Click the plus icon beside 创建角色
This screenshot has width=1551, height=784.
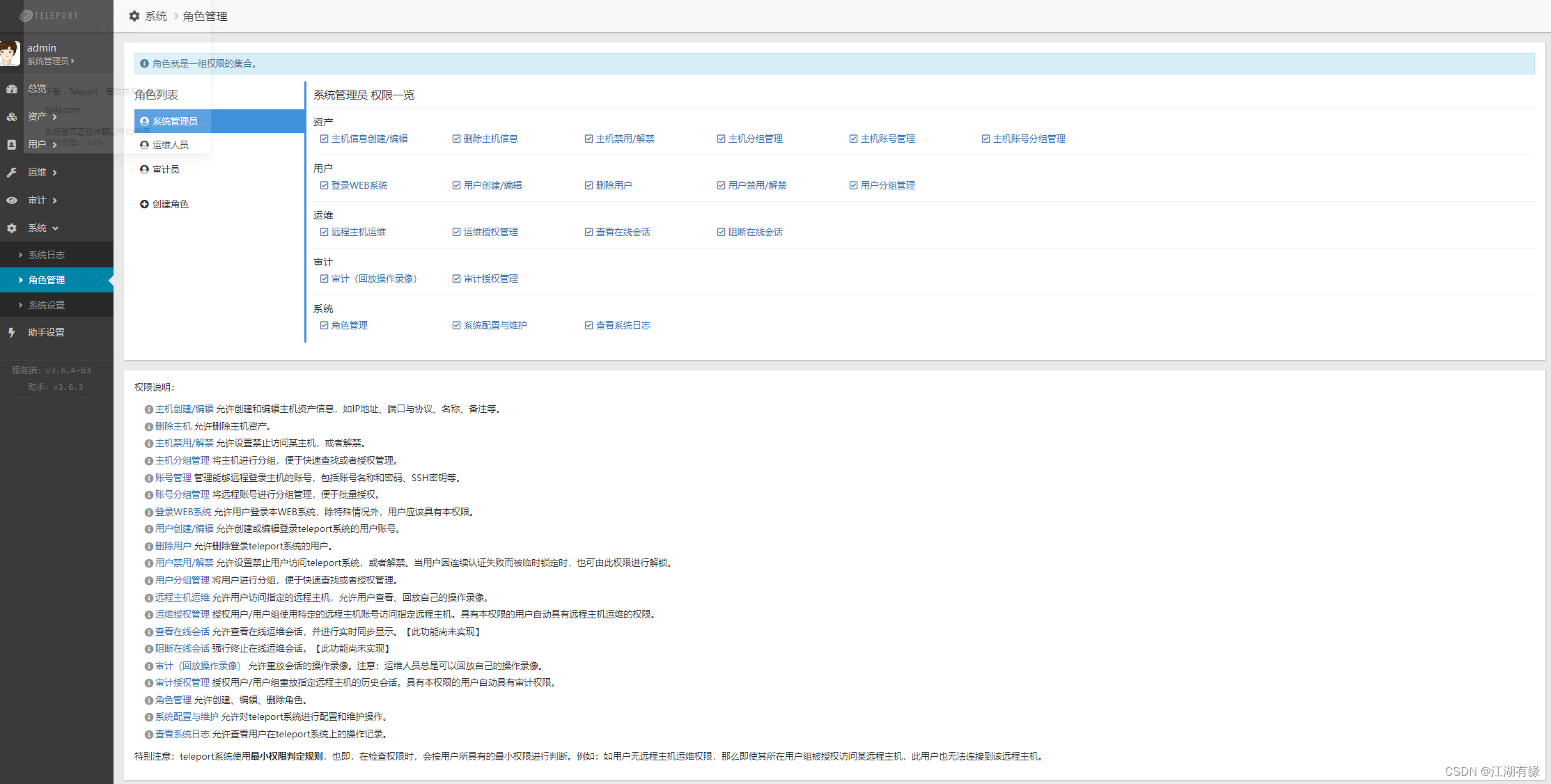click(x=144, y=204)
